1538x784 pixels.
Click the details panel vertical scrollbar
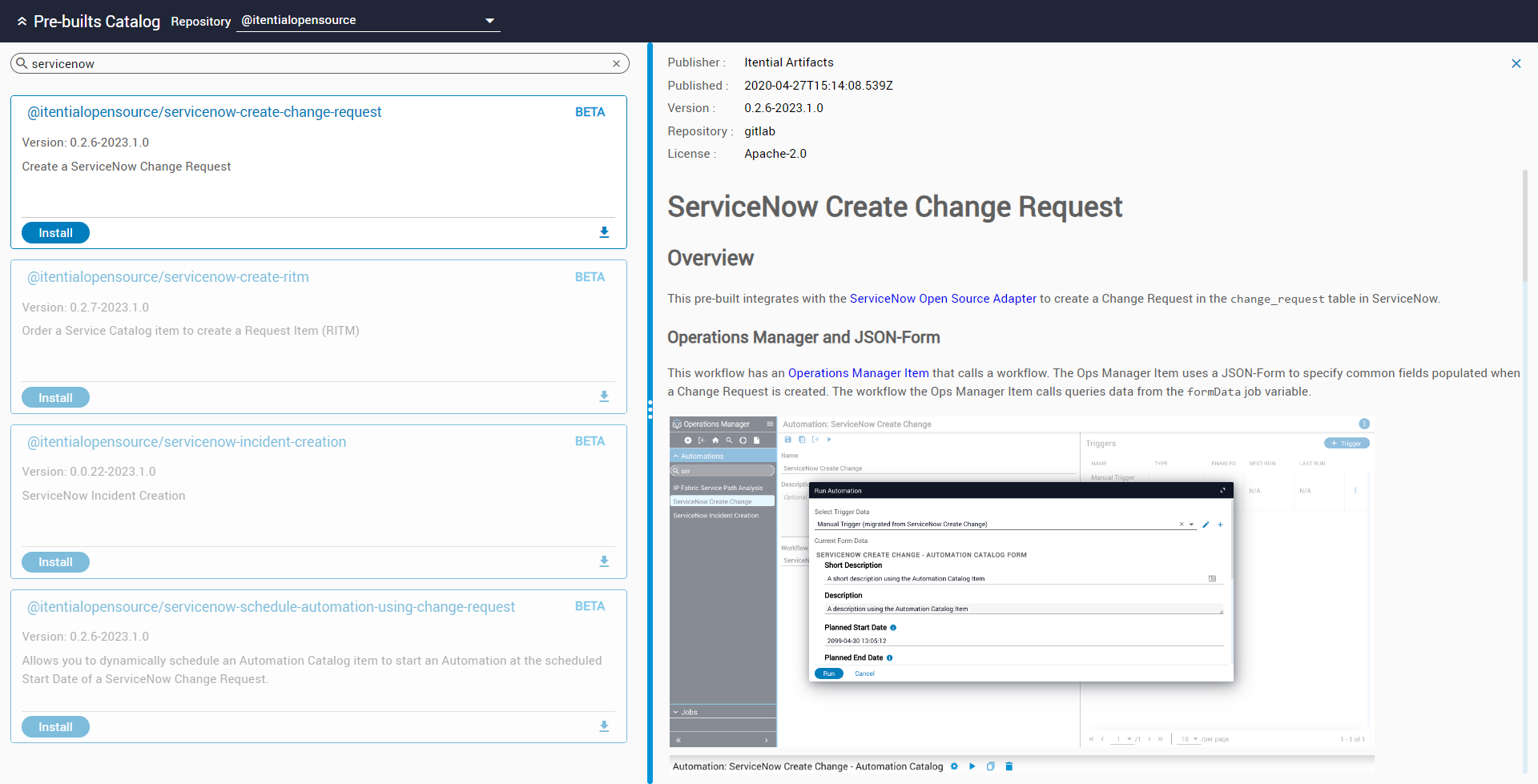pyautogui.click(x=1524, y=224)
